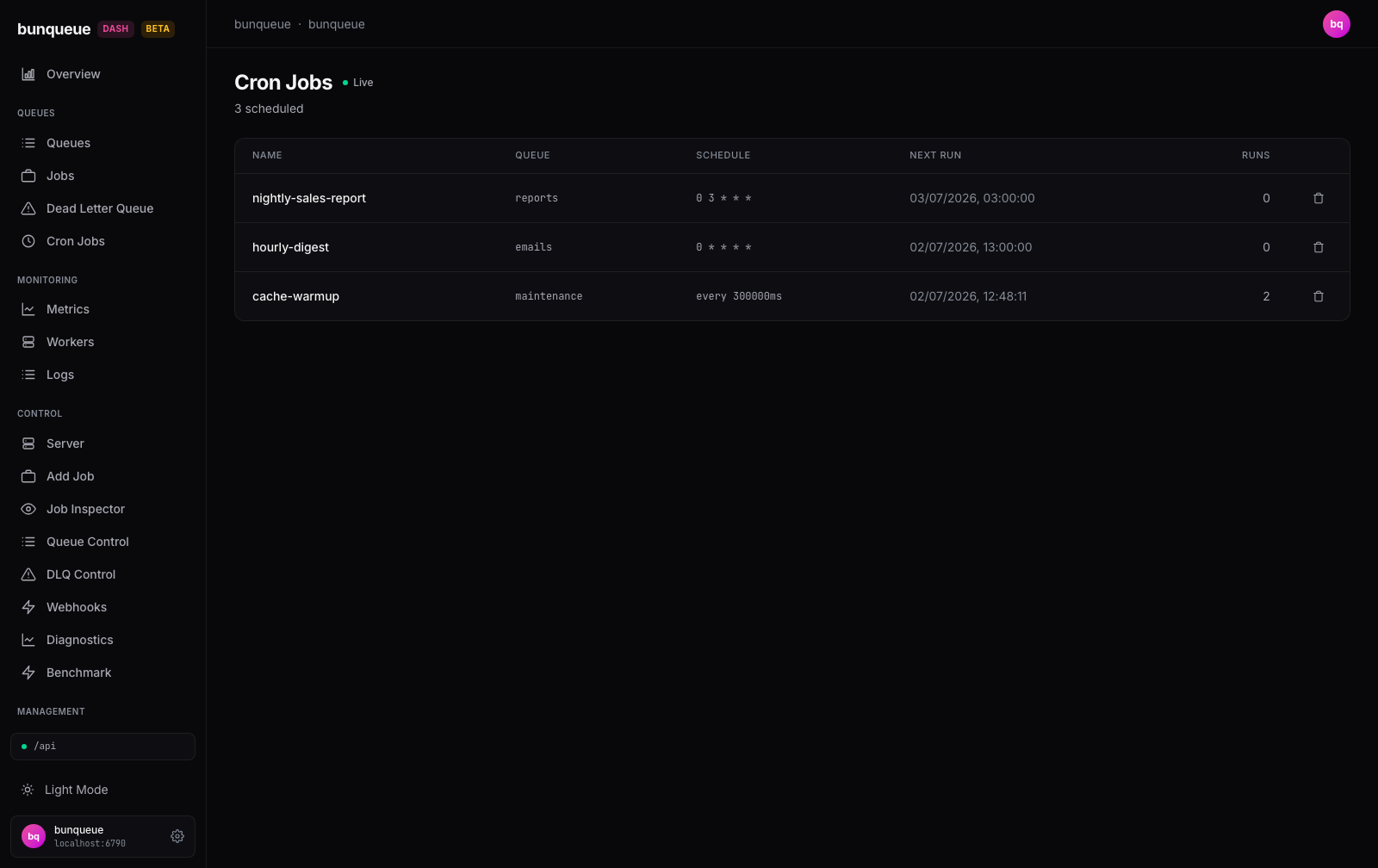The height and width of the screenshot is (868, 1378).
Task: Open Dead Letter Queue warning icon
Action: (x=28, y=208)
